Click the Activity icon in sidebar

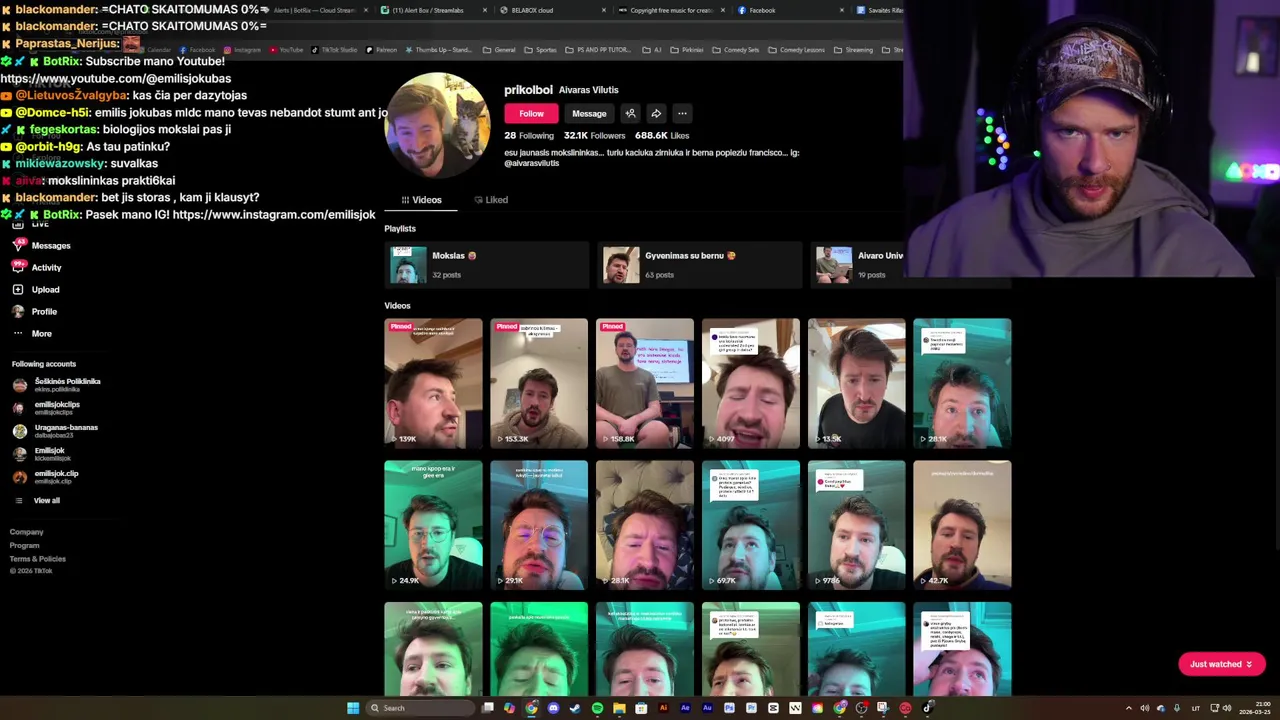point(18,268)
